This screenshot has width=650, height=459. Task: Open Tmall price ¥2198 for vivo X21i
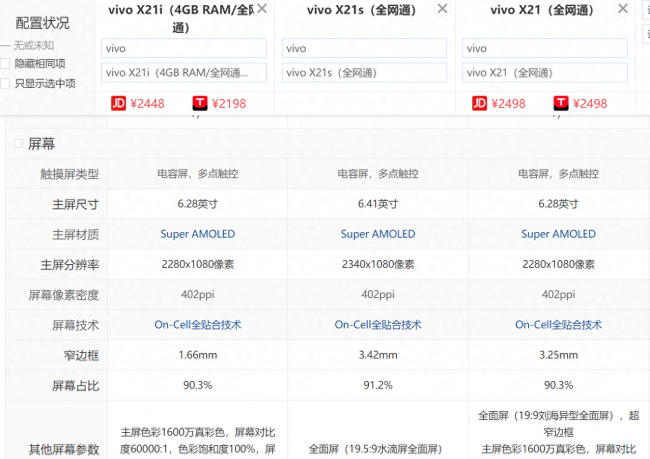click(x=229, y=104)
